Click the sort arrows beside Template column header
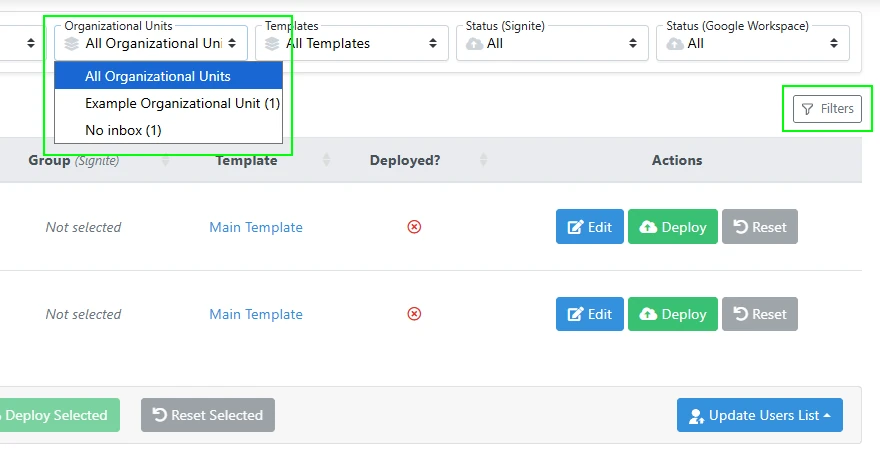The height and width of the screenshot is (461, 880). 326,161
